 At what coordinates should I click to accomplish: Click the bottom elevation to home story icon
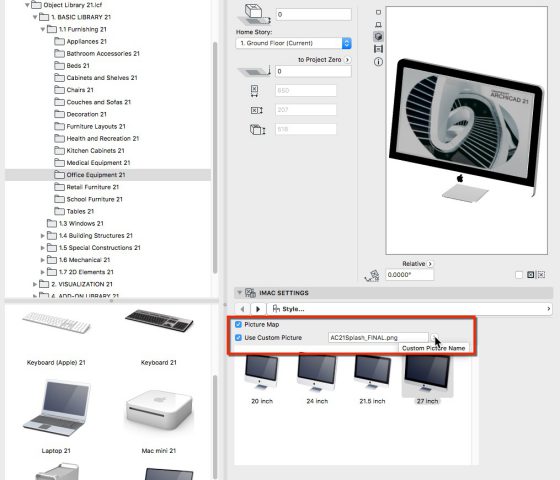point(253,14)
